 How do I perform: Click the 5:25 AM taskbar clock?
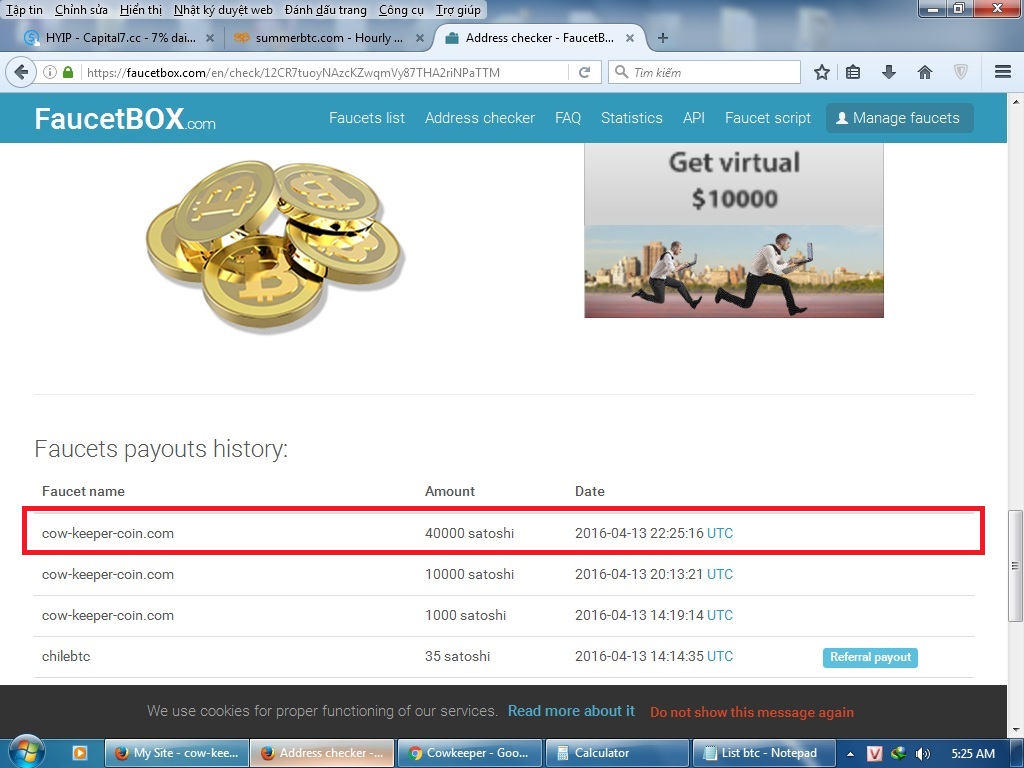(973, 754)
